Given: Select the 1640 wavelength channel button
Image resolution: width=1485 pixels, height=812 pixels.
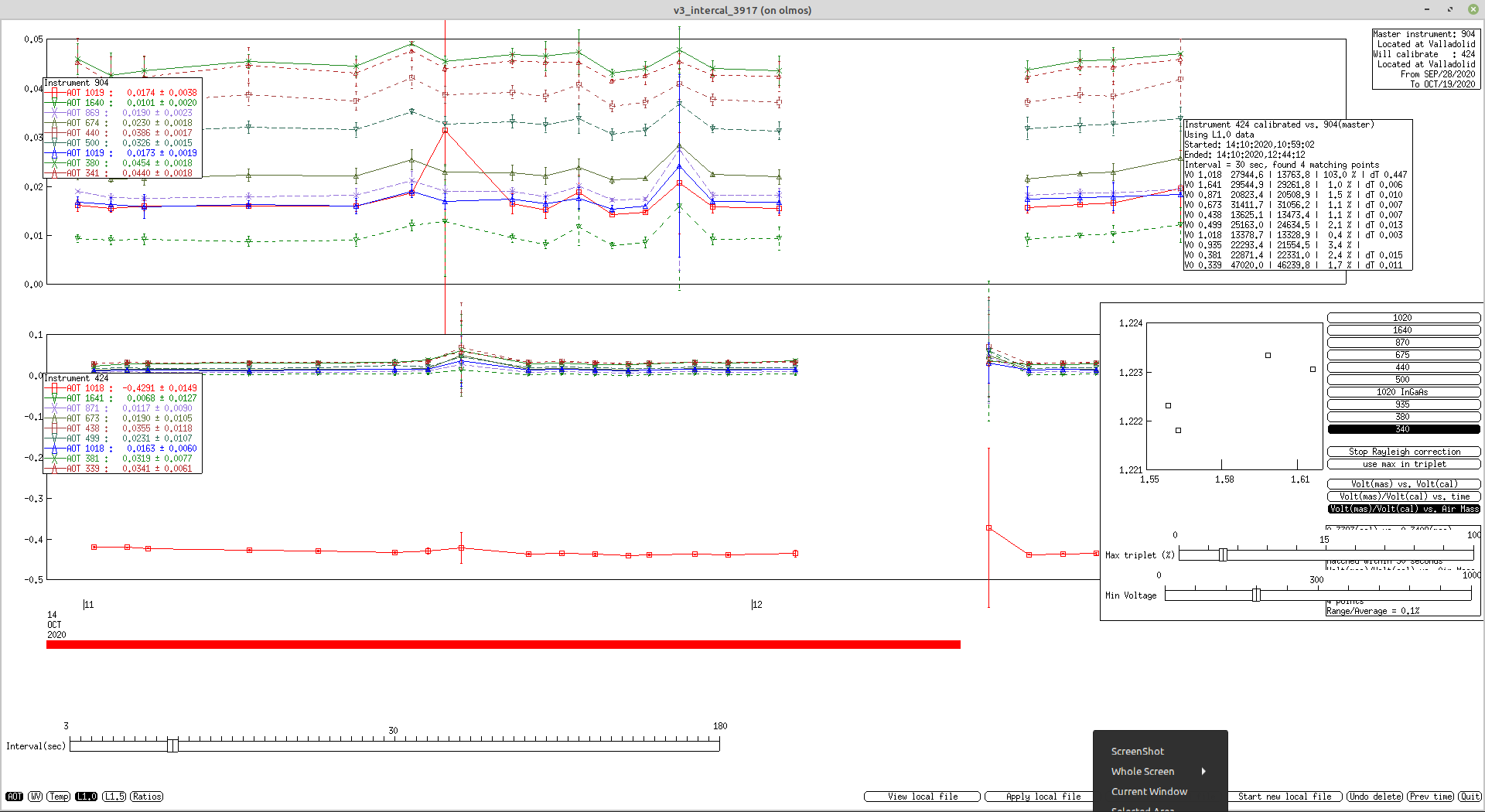Looking at the screenshot, I should [x=1404, y=330].
